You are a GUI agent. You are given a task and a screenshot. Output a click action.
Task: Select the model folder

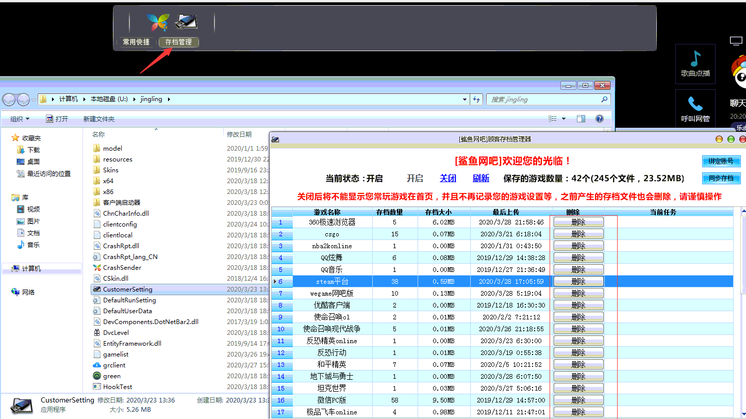click(x=112, y=148)
